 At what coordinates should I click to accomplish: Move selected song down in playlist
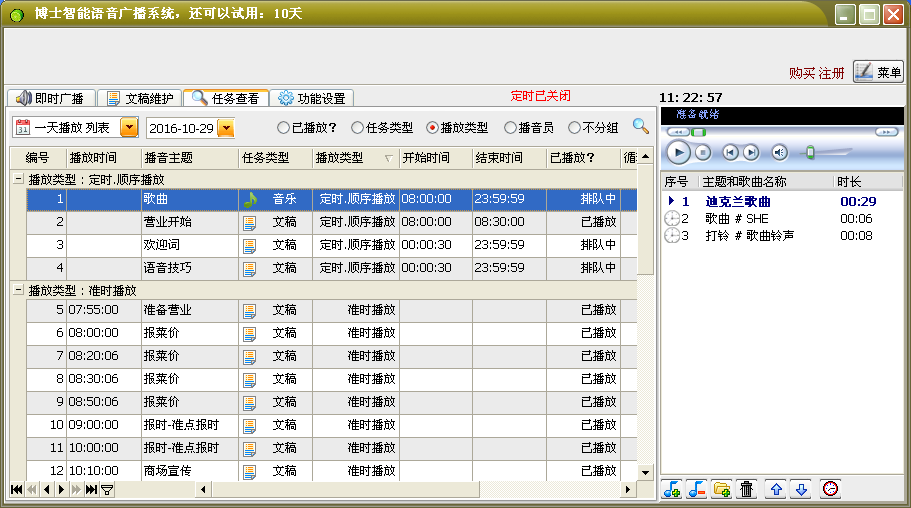click(x=801, y=489)
